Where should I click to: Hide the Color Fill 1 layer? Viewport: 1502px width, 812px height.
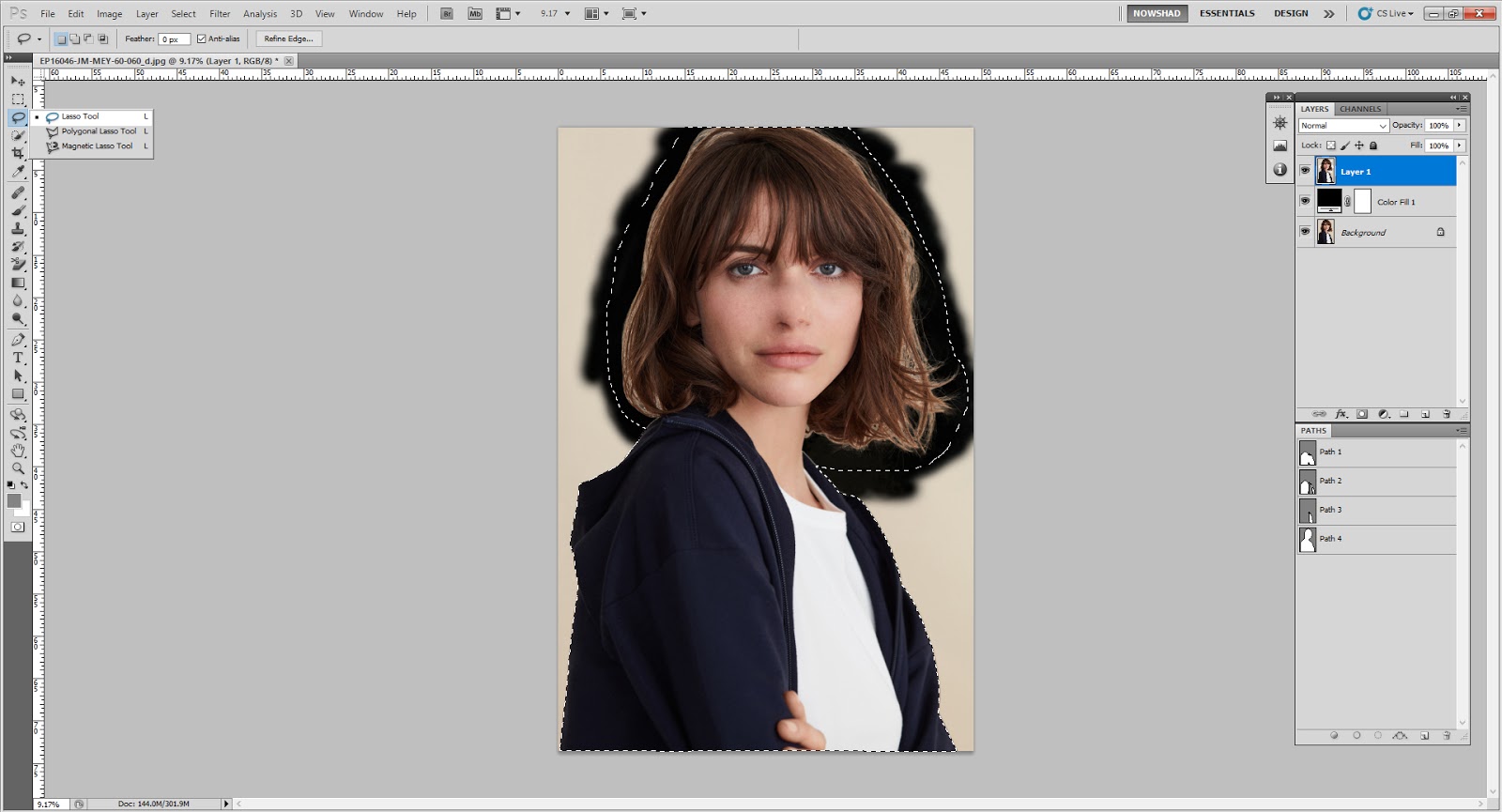tap(1305, 201)
